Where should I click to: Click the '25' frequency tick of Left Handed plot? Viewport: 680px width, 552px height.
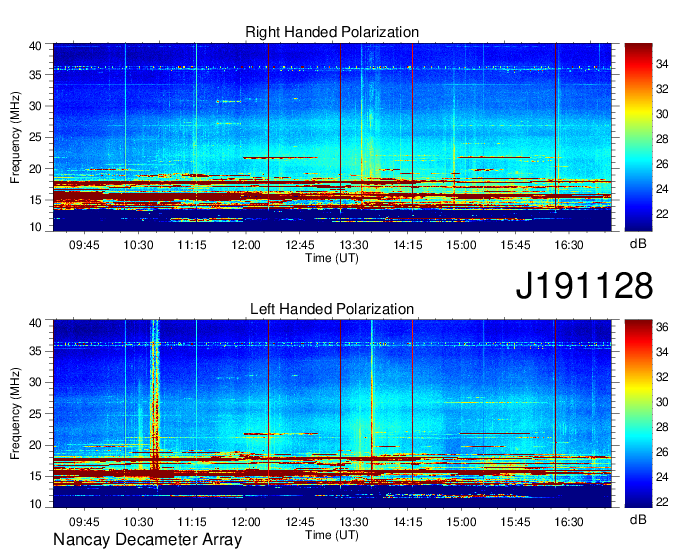click(x=36, y=414)
